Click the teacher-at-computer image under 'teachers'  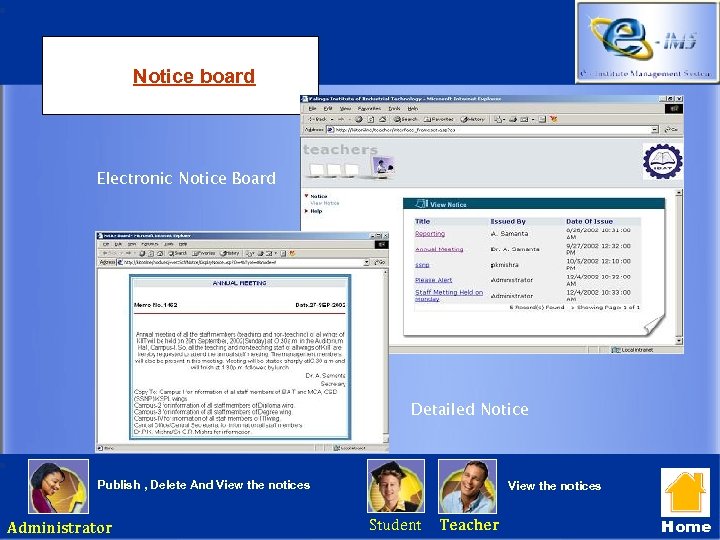(383, 167)
